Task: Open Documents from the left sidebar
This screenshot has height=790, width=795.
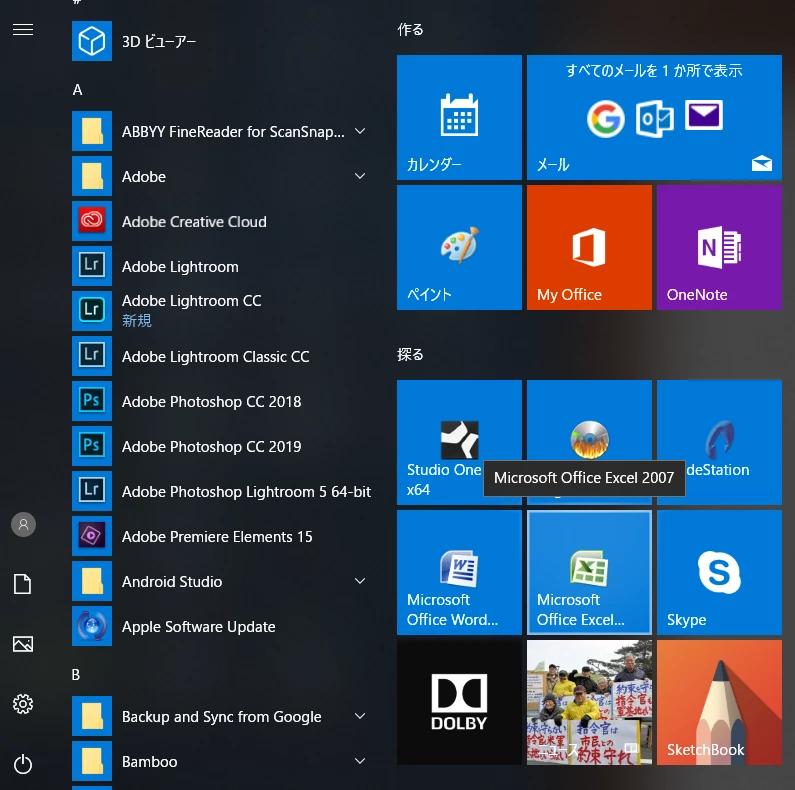Action: [23, 584]
